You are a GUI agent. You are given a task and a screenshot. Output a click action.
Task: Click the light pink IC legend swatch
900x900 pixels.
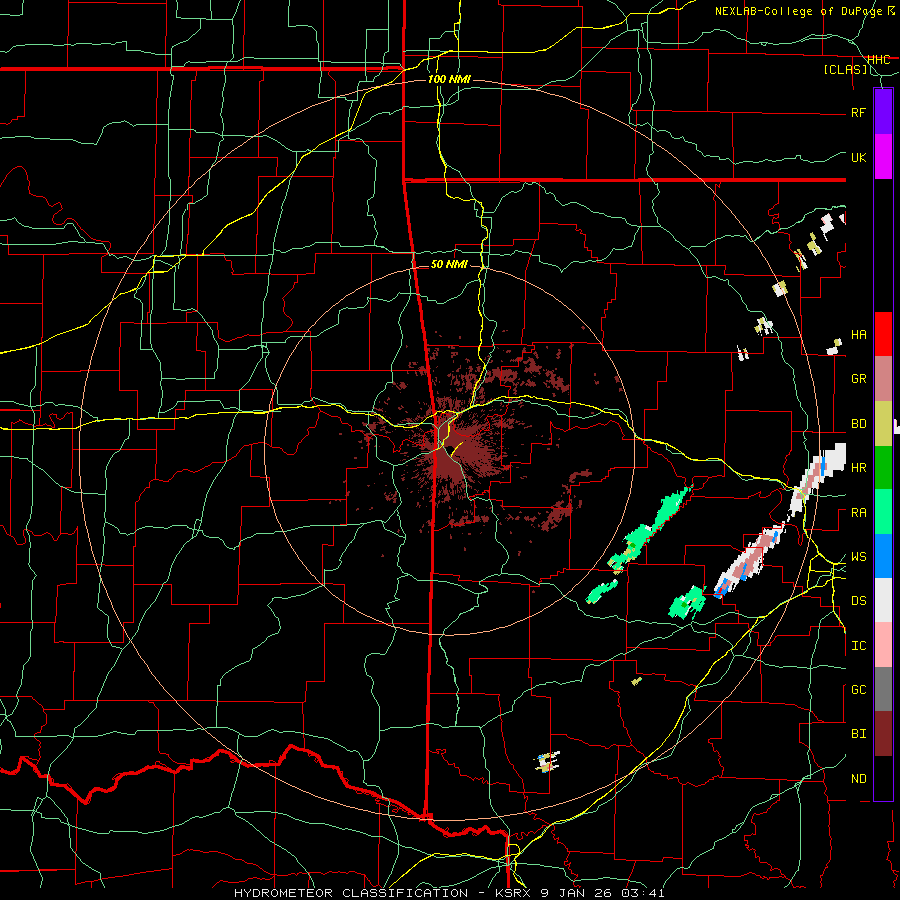pos(883,645)
